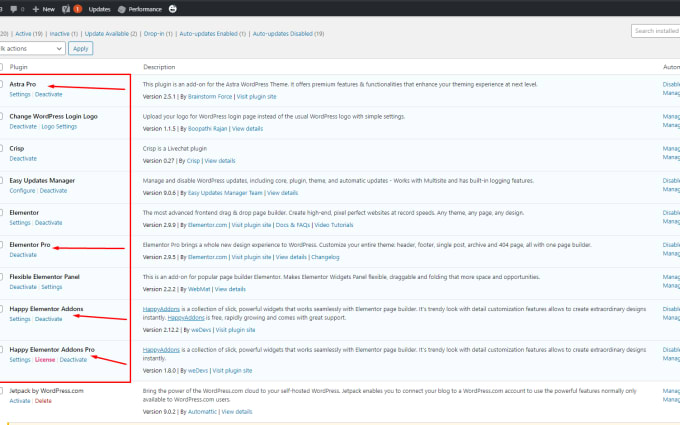Show Drop-in (1) plugins
680x425 pixels.
(158, 34)
